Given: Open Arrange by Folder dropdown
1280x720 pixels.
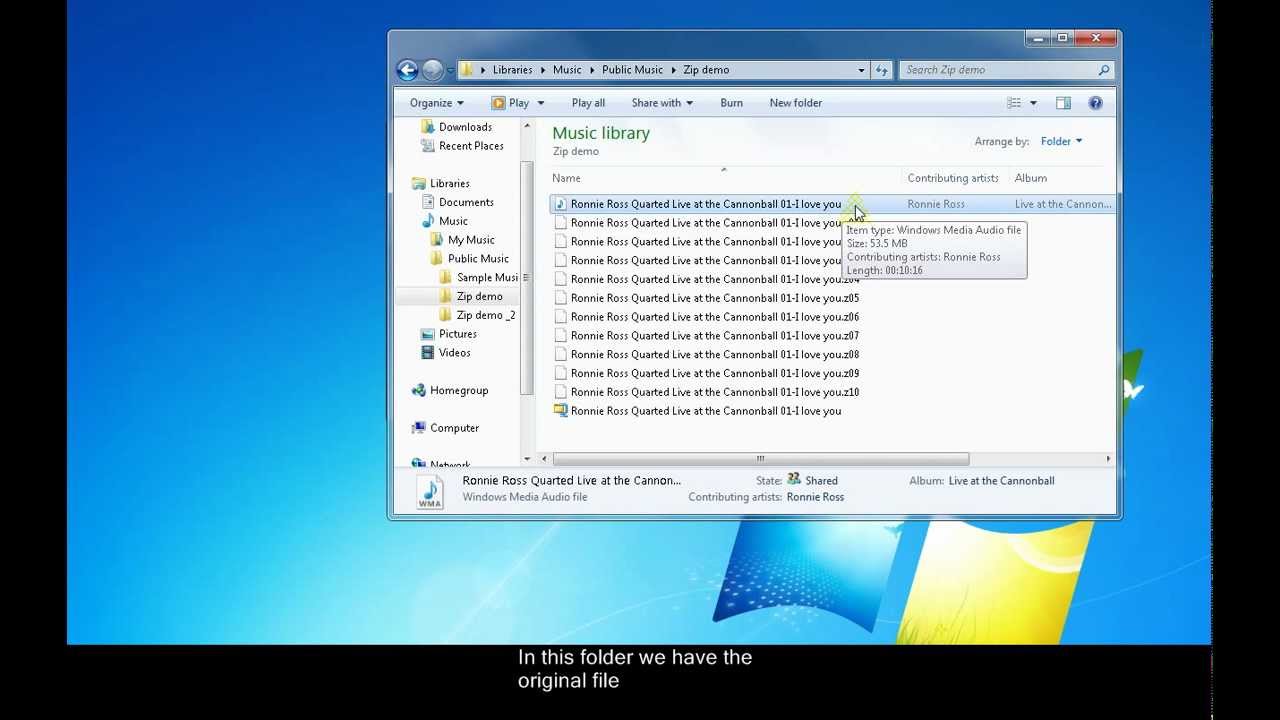Looking at the screenshot, I should (x=1061, y=142).
